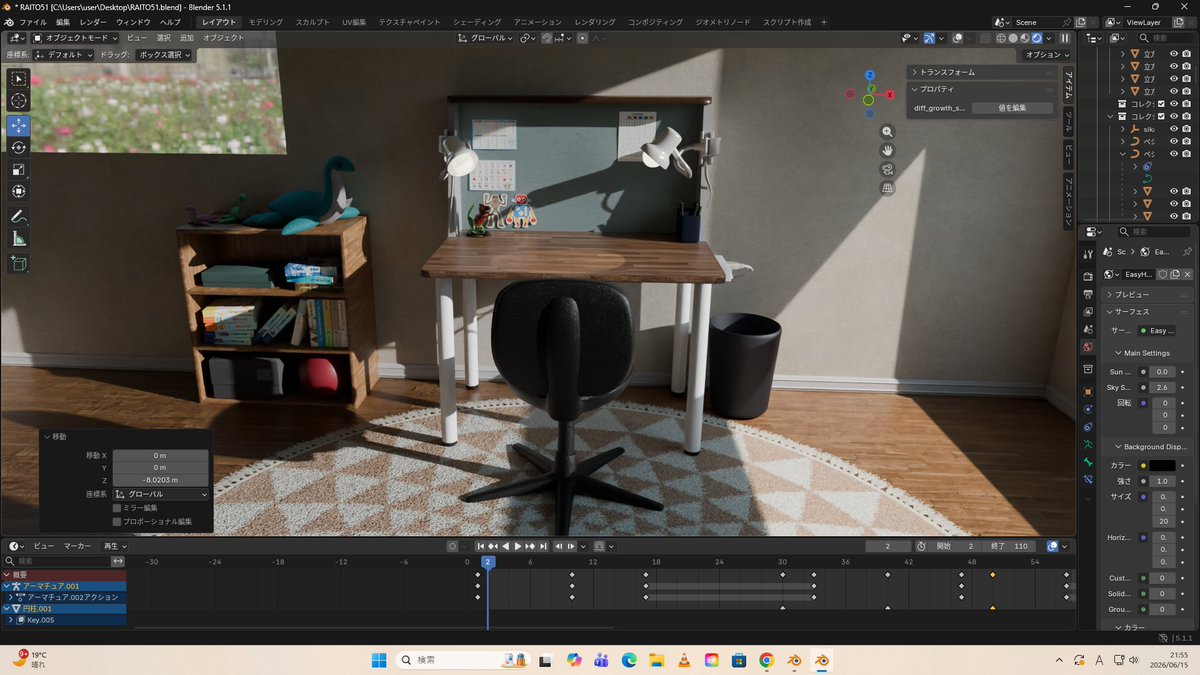Toggle snapping magnet in viewport header

547,38
